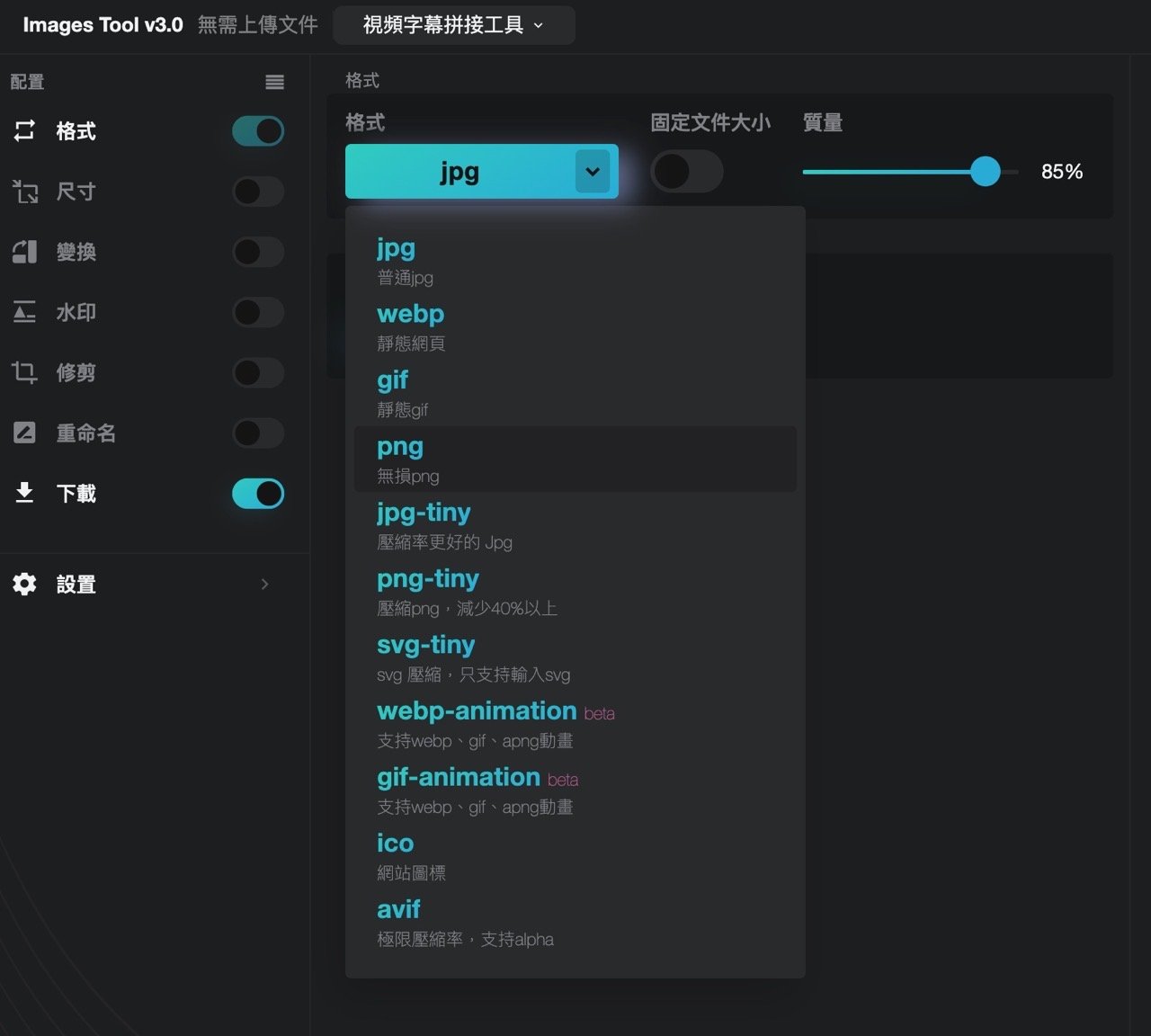Select ico 網站圖標 format option

pos(575,856)
